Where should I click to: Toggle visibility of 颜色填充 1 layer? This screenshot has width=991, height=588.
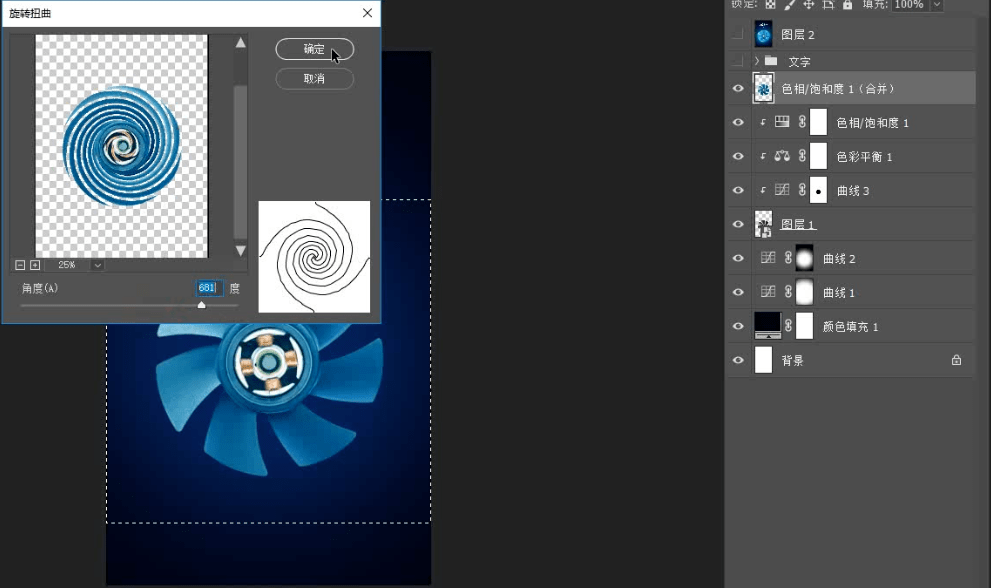pos(738,327)
